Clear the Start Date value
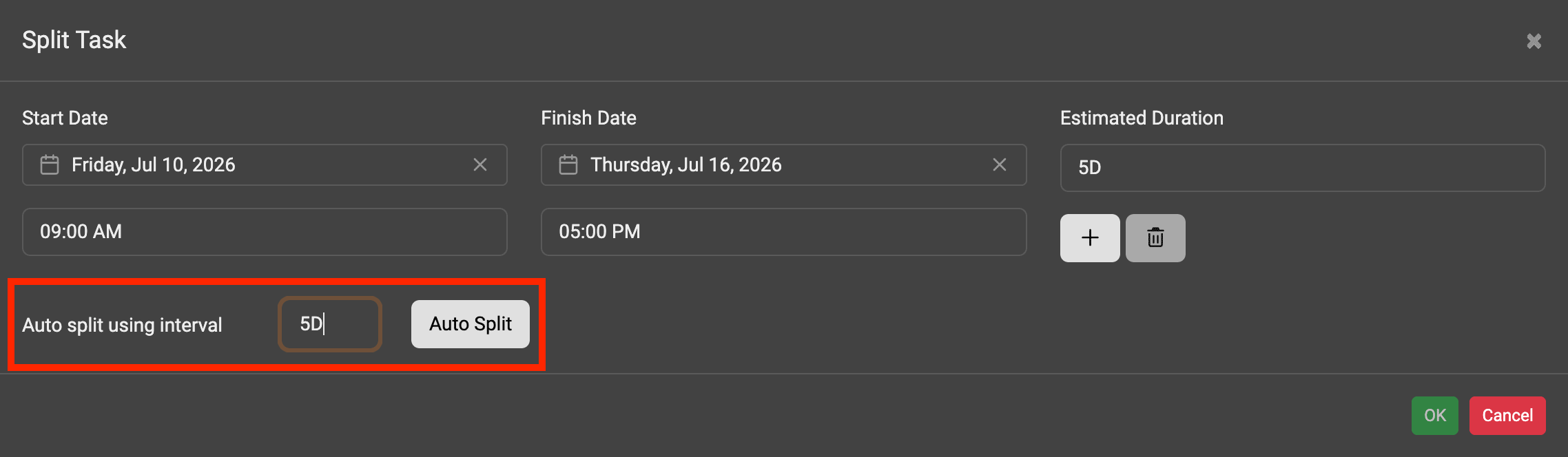 (480, 165)
